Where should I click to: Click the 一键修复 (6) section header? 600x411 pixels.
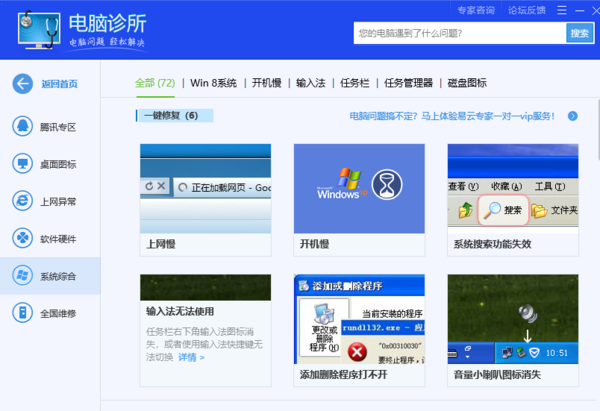(x=174, y=116)
